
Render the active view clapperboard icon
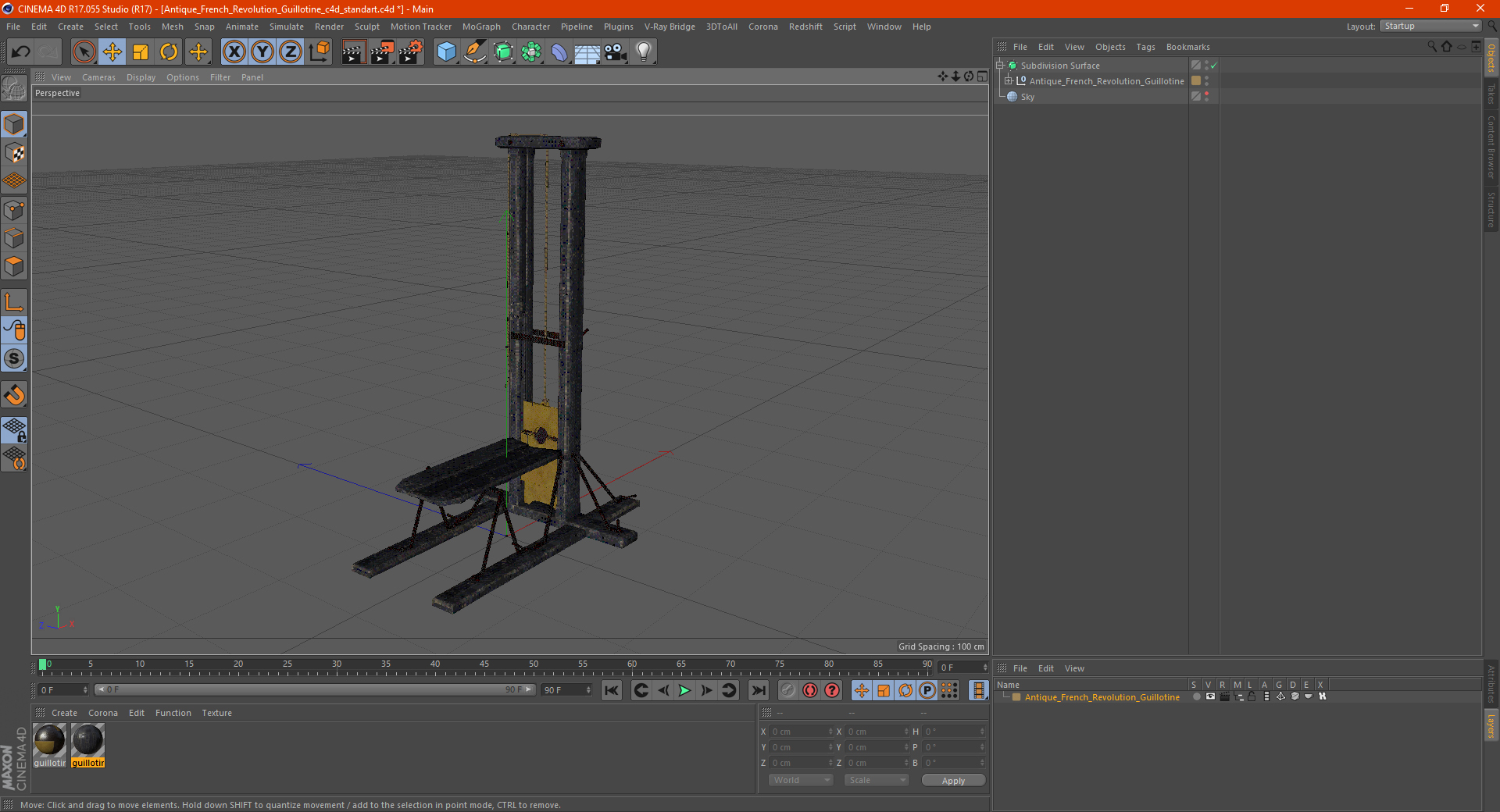[x=353, y=52]
